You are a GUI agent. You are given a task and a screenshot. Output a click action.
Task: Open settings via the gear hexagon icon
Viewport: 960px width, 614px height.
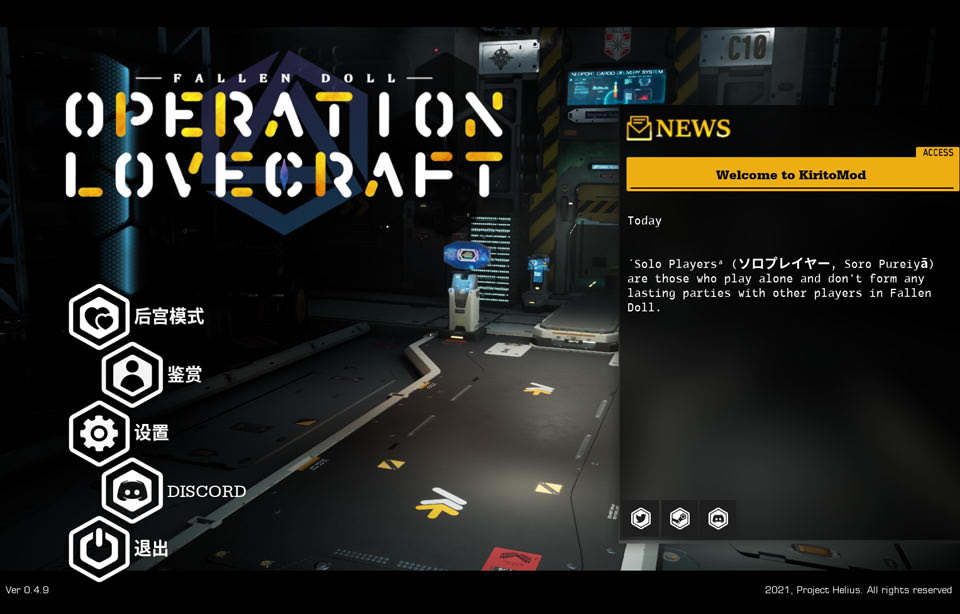pos(99,433)
